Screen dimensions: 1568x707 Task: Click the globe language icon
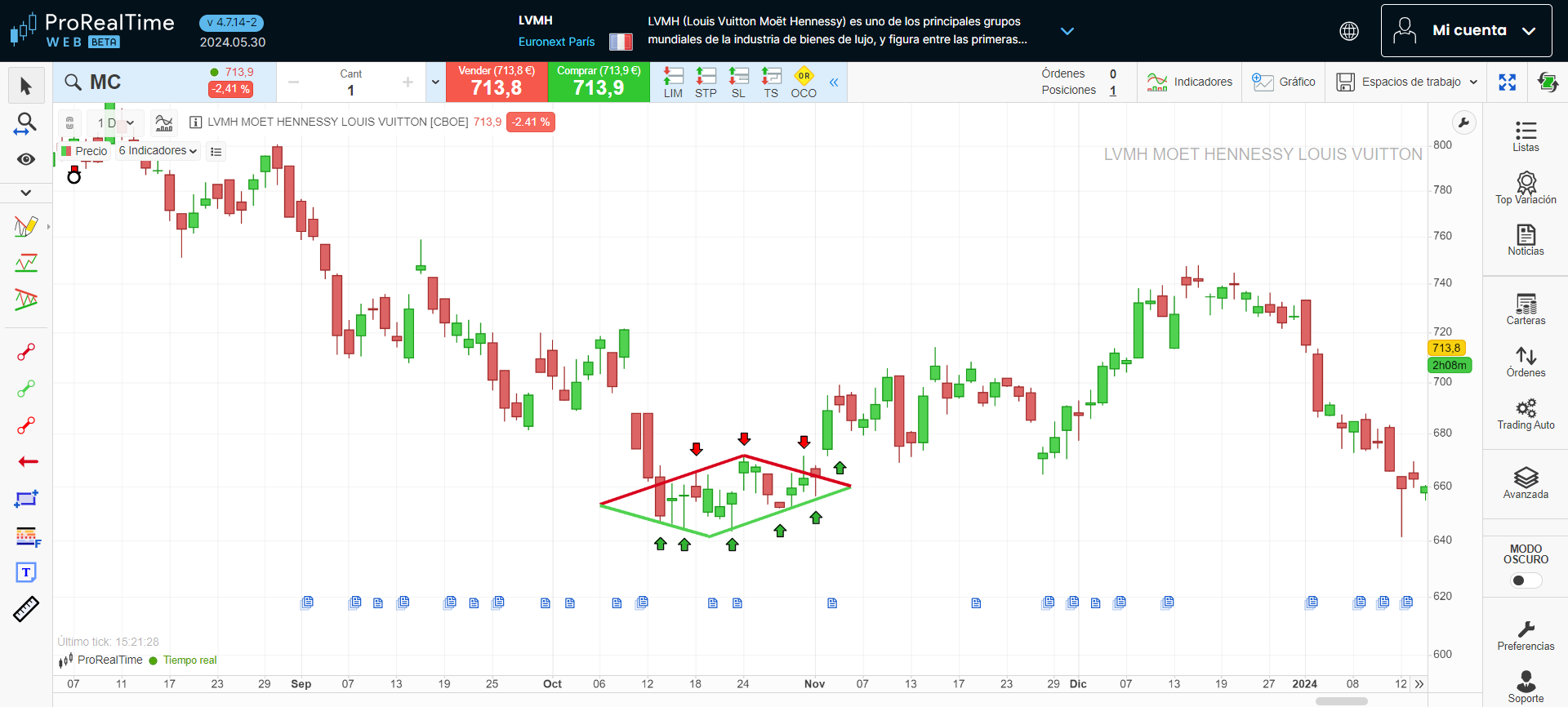point(1349,31)
